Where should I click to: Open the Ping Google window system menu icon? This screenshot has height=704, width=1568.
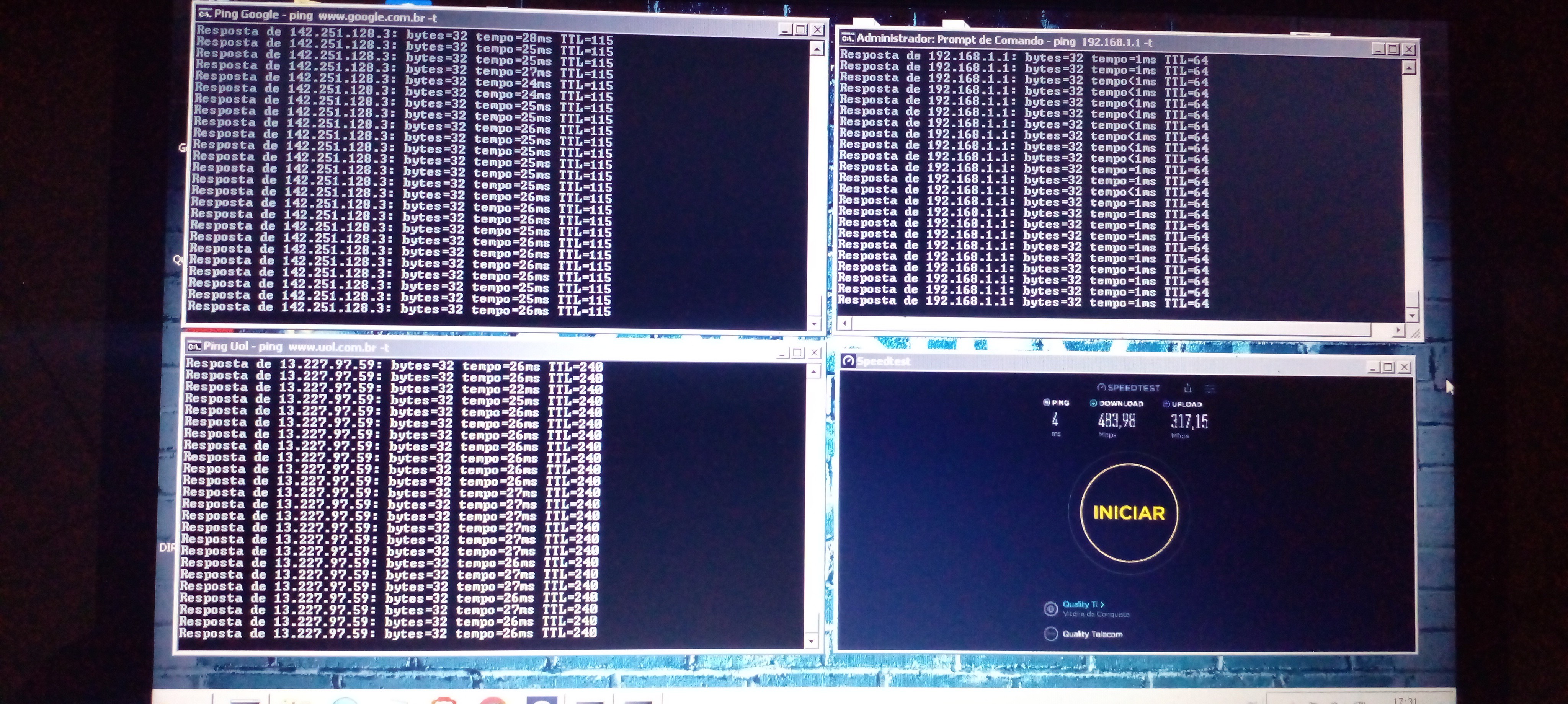(x=205, y=13)
